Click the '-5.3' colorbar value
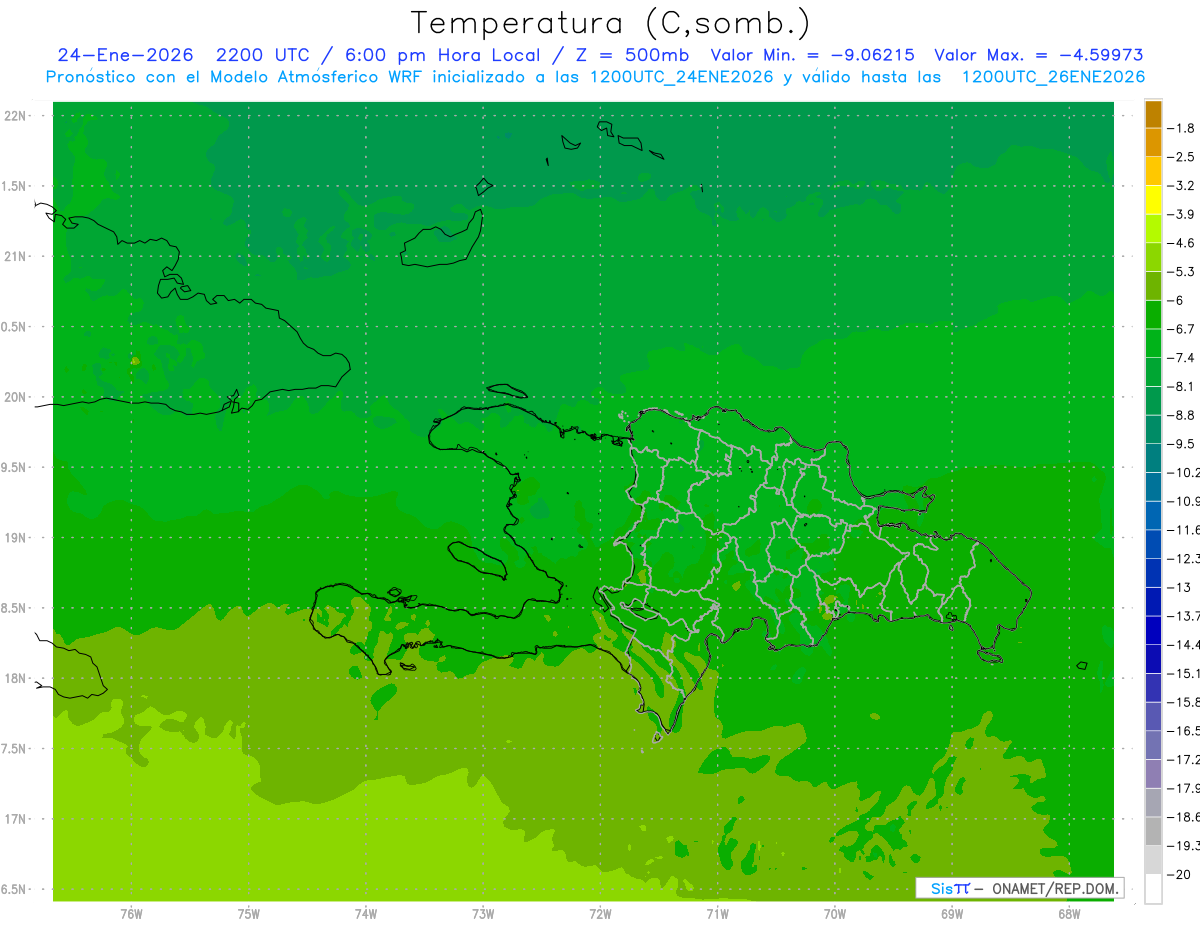The image size is (1200, 927). point(1181,271)
